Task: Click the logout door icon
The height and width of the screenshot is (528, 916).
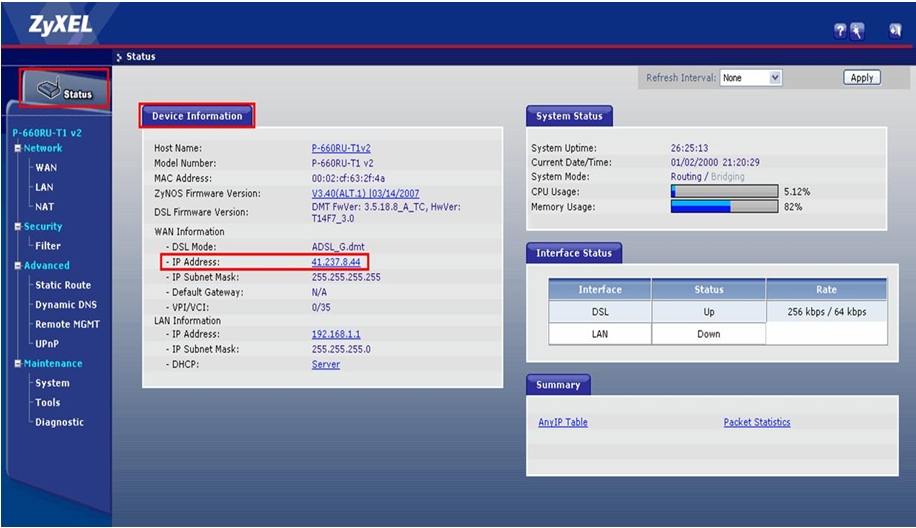Action: [x=895, y=30]
